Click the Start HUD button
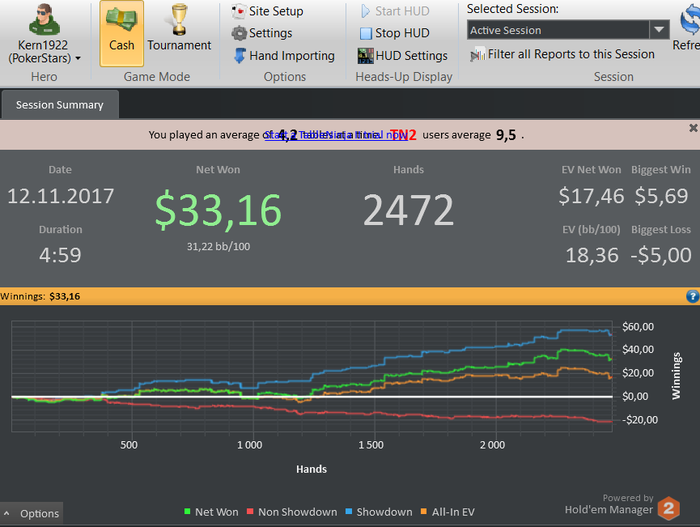This screenshot has width=700, height=527. pyautogui.click(x=395, y=11)
